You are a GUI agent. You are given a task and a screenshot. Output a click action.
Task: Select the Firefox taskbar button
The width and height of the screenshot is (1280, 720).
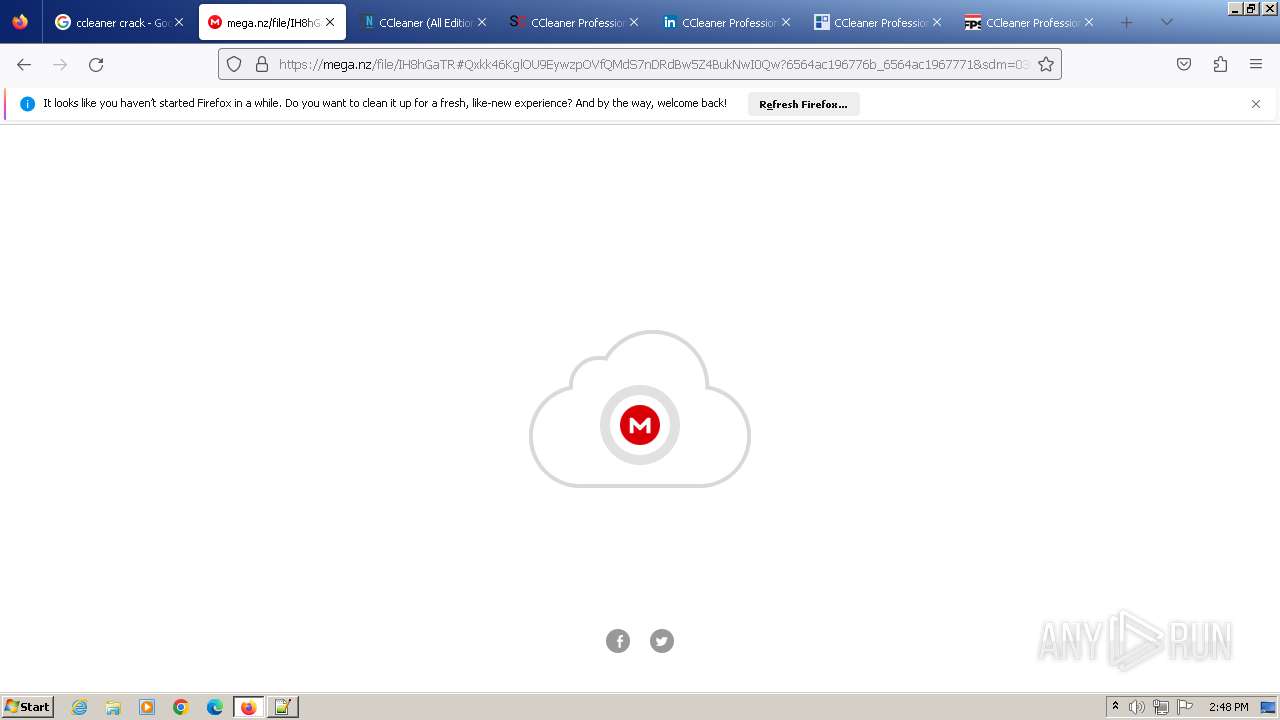tap(248, 707)
